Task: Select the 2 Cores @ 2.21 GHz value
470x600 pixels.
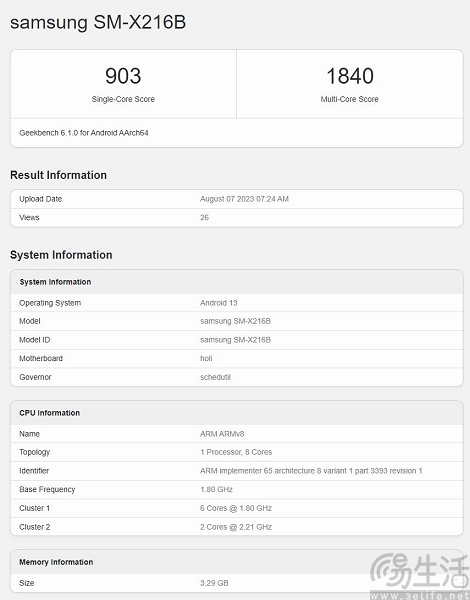Action: point(236,527)
